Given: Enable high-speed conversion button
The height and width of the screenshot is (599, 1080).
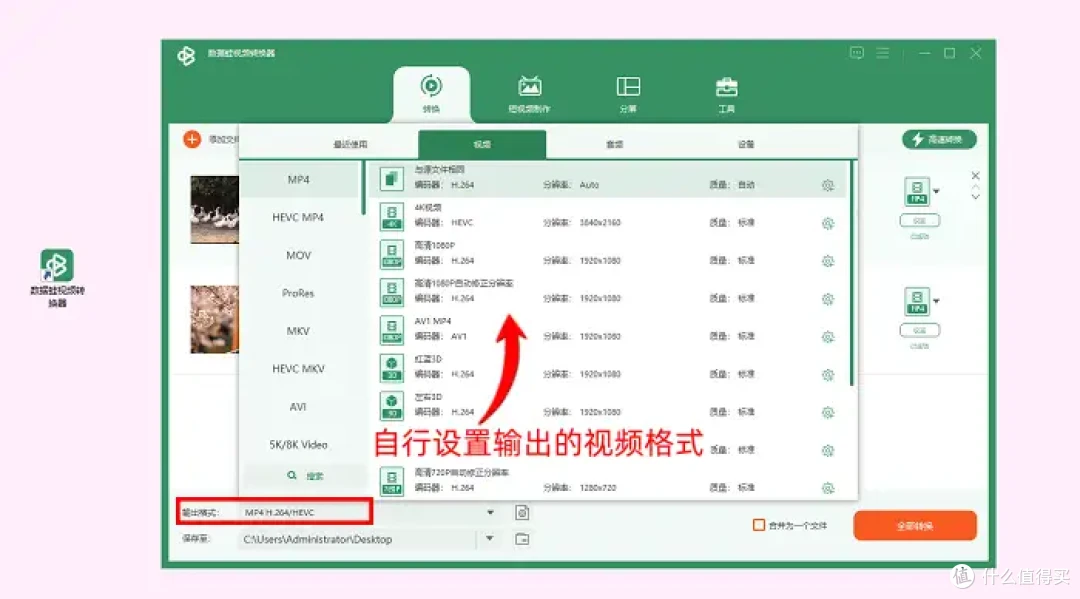Looking at the screenshot, I should point(939,139).
